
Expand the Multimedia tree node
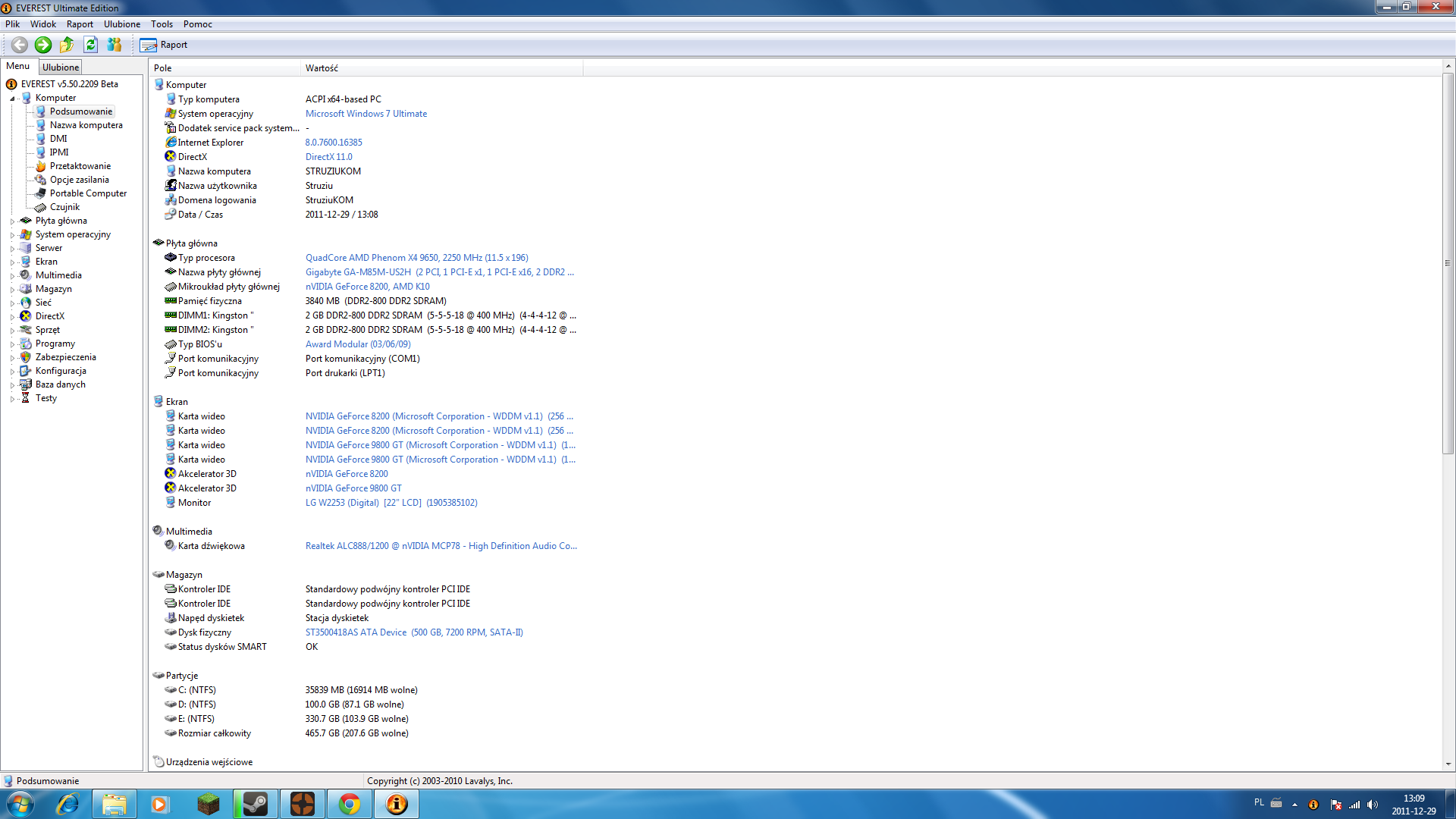pyautogui.click(x=12, y=276)
